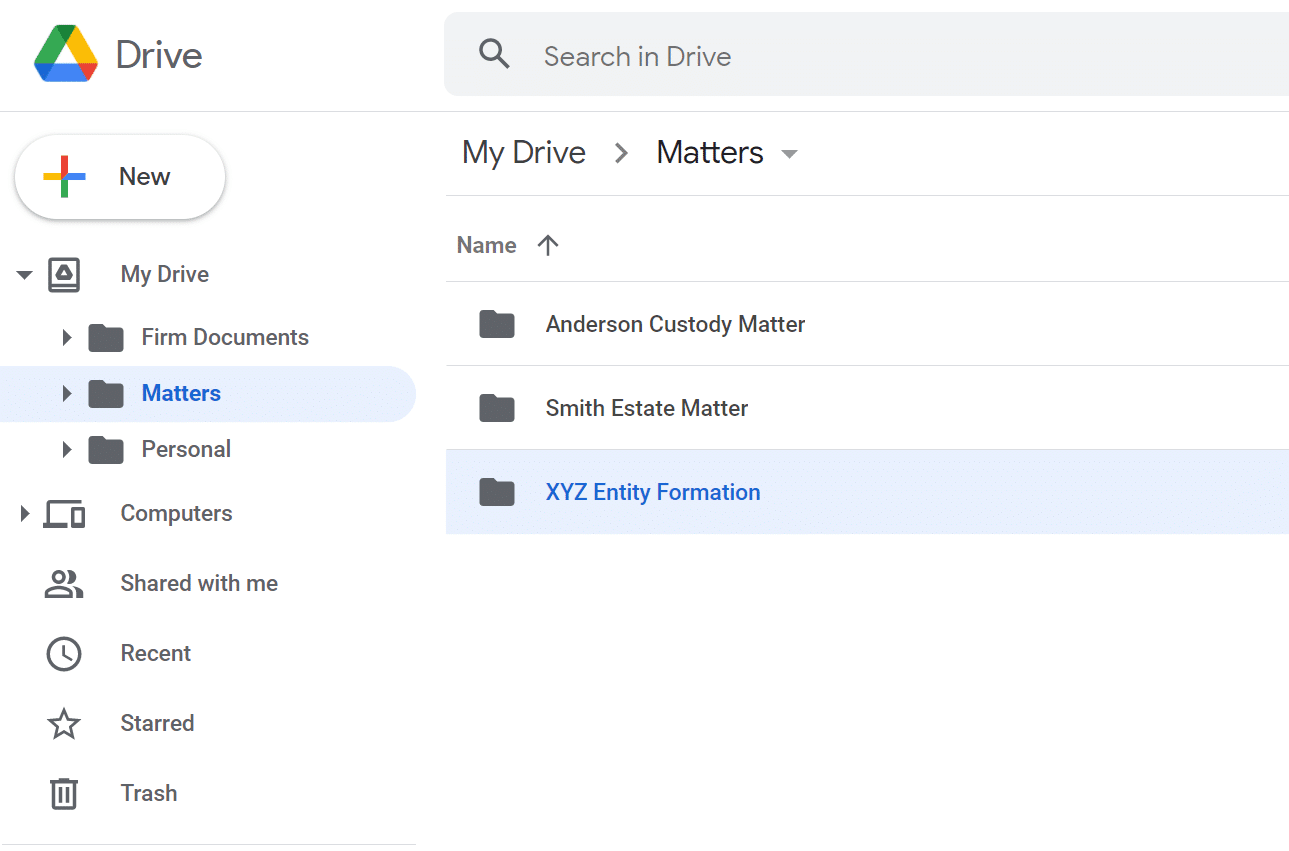Expand the Personal folder arrow
1289x851 pixels.
tap(67, 450)
